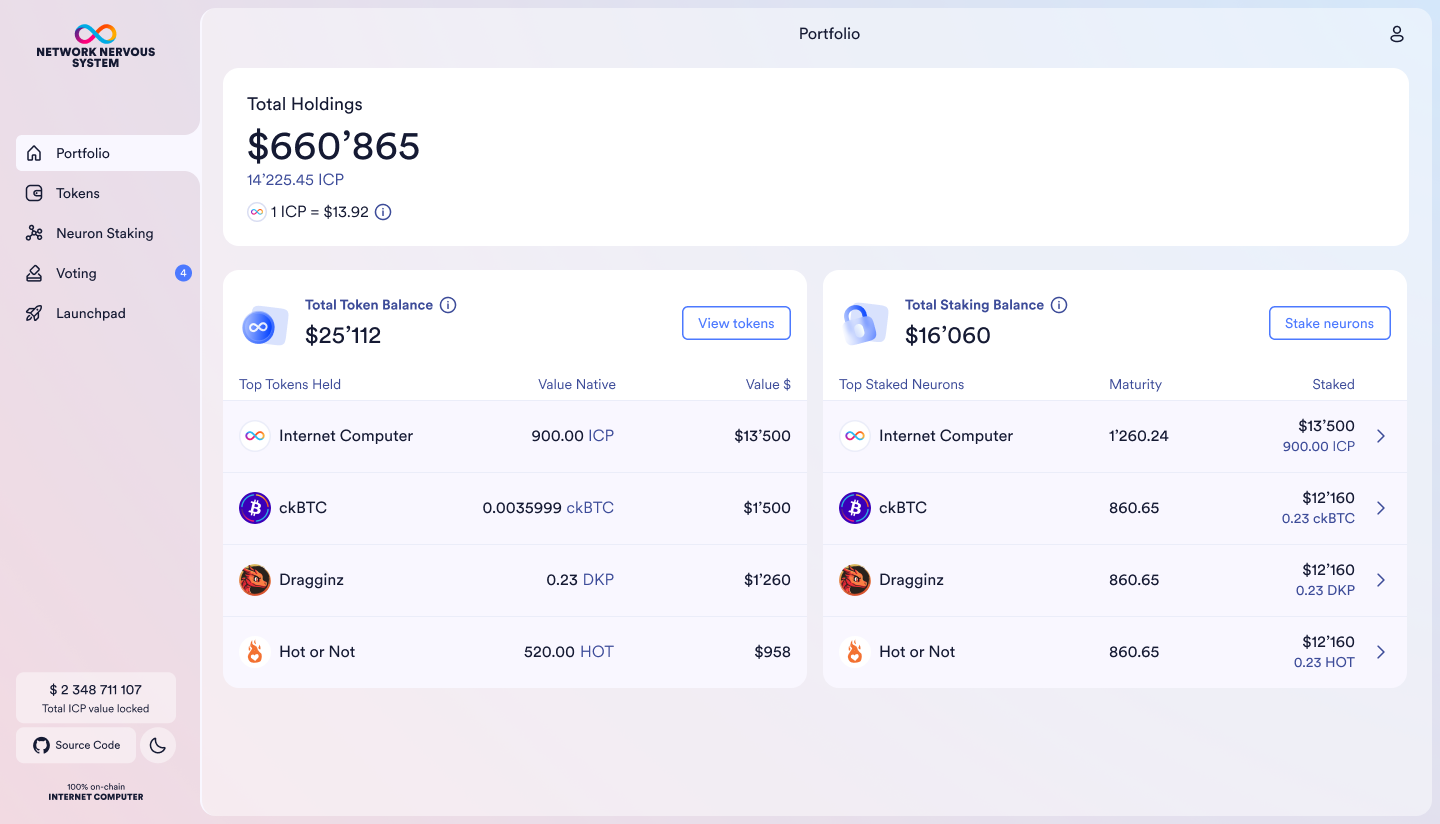This screenshot has width=1440, height=824.
Task: Click Total Staking Balance info icon
Action: pos(1059,305)
